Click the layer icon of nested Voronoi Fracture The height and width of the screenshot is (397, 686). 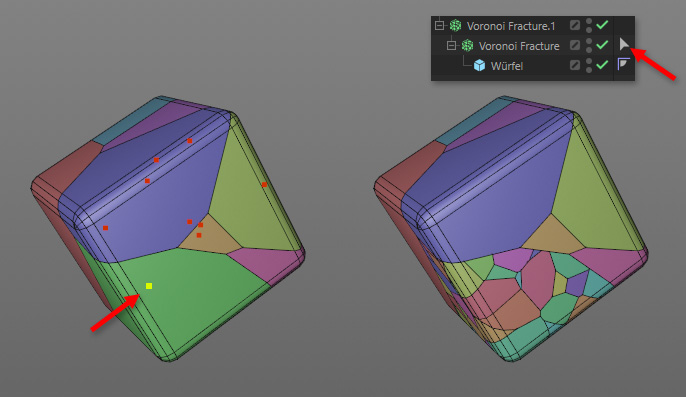[575, 45]
